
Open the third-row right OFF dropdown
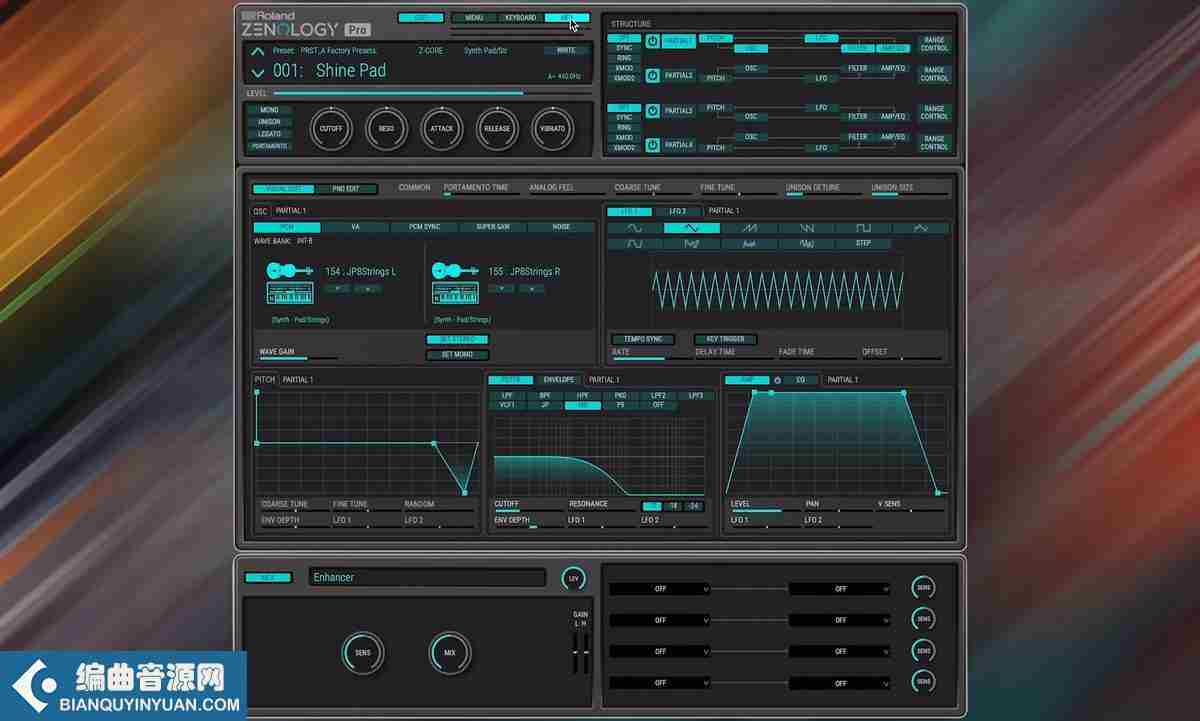click(x=840, y=651)
